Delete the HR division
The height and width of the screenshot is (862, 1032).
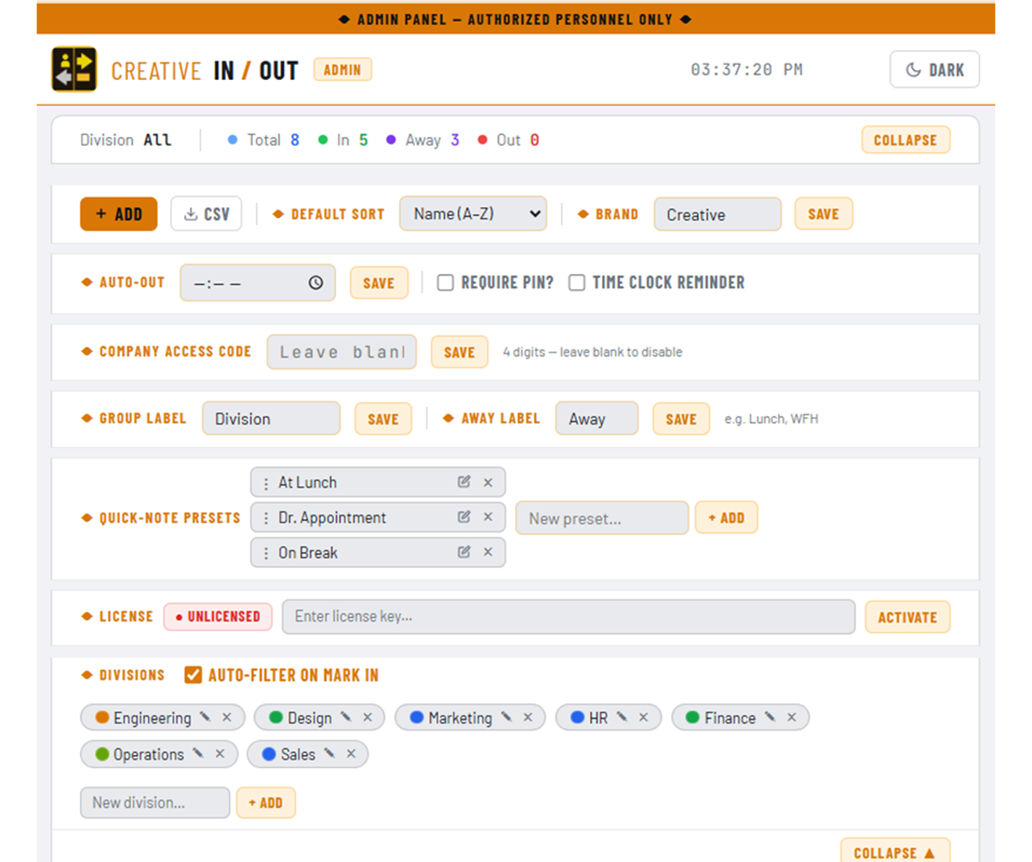[644, 717]
